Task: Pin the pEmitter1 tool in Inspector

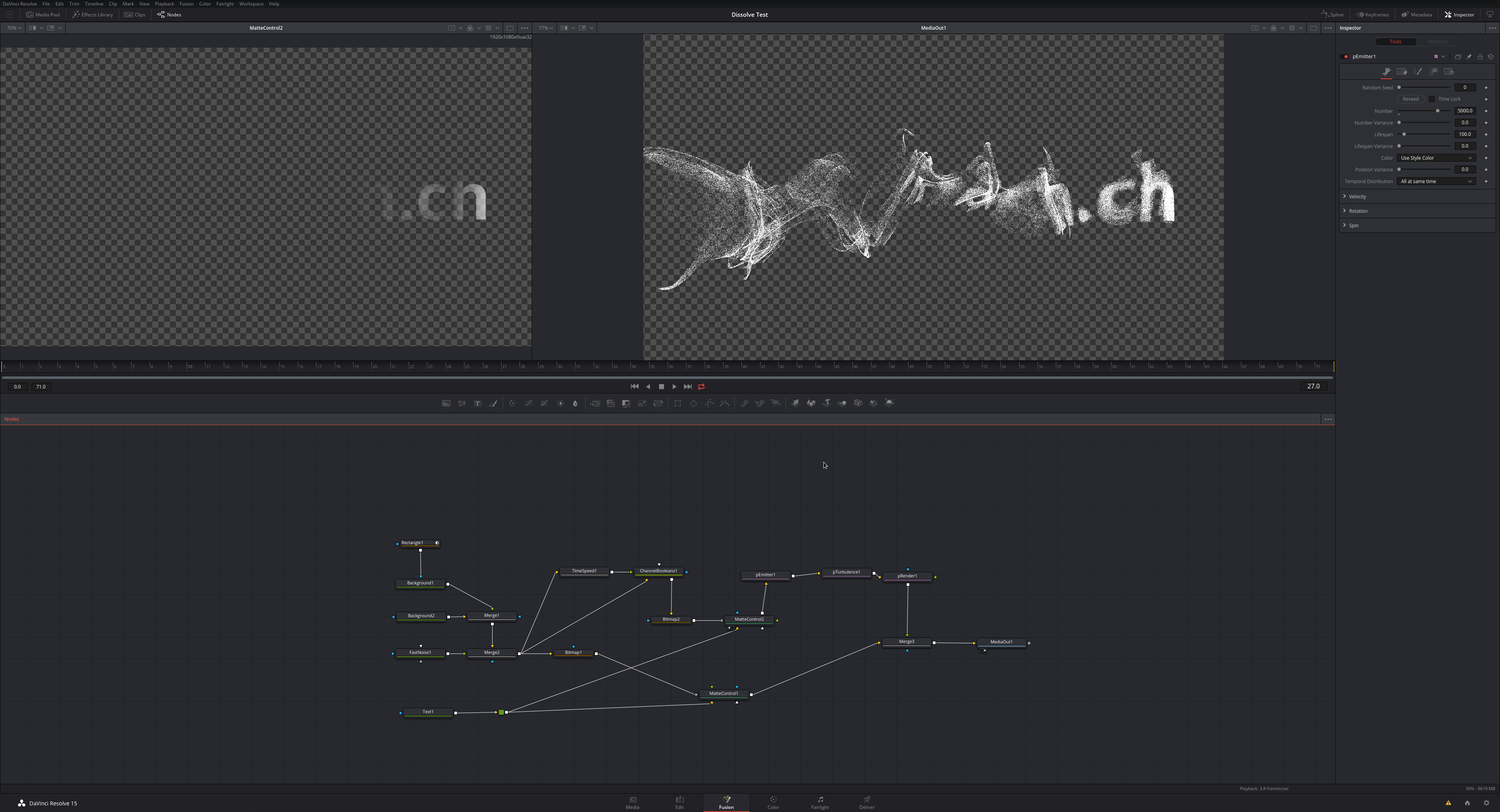Action: [1469, 57]
